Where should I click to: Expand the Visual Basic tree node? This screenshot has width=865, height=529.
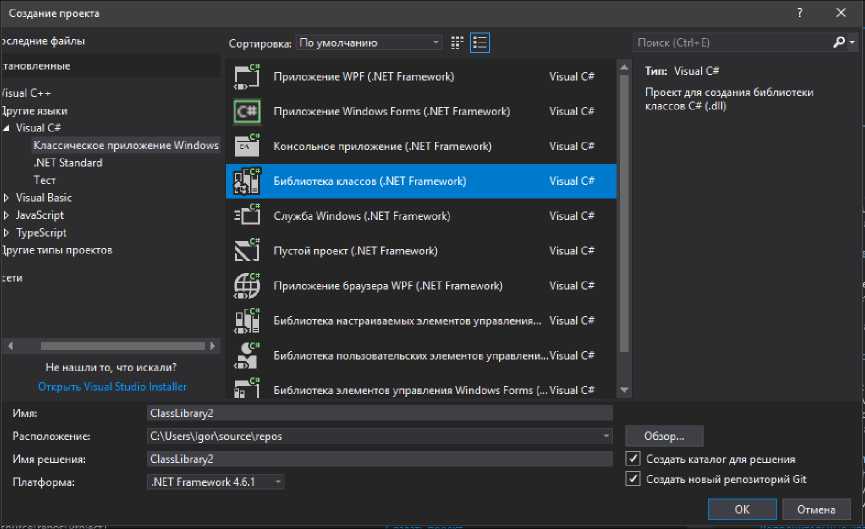[7, 198]
